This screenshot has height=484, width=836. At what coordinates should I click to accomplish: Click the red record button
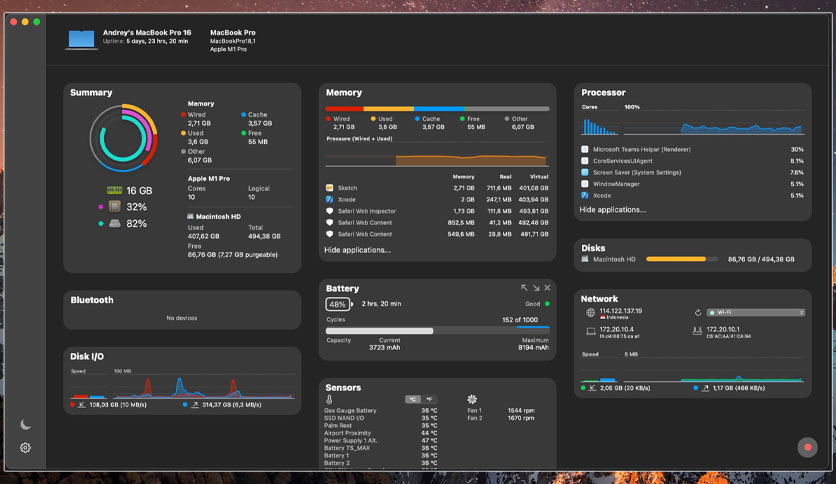(x=807, y=447)
